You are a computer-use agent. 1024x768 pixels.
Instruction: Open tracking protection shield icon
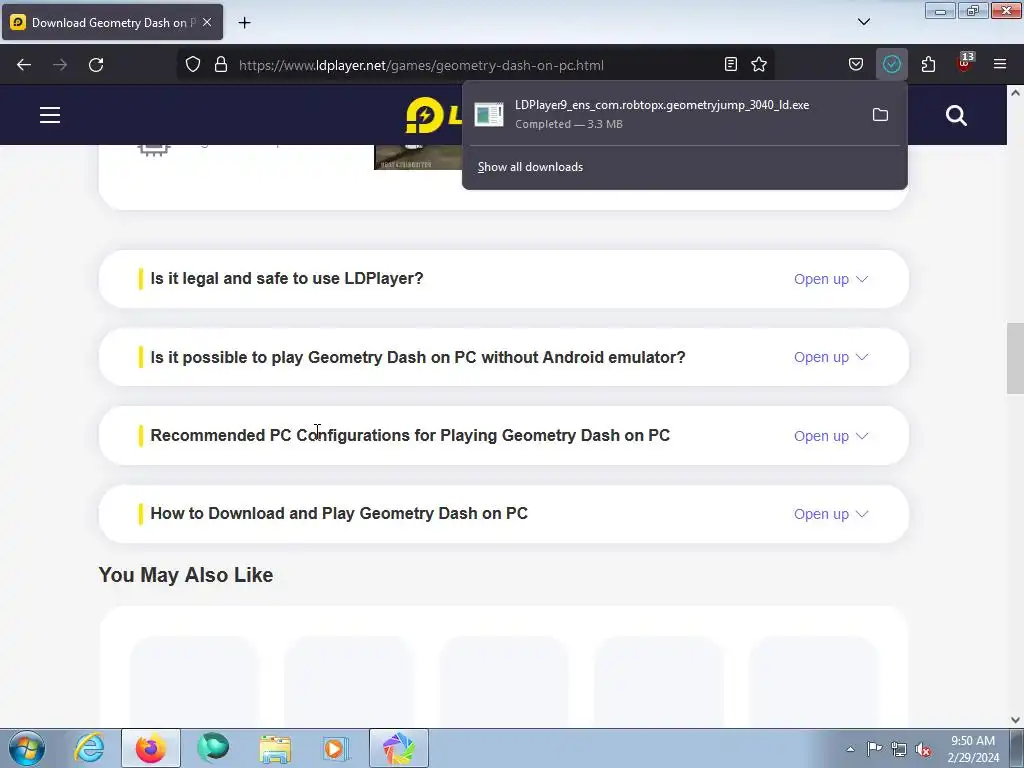(193, 65)
